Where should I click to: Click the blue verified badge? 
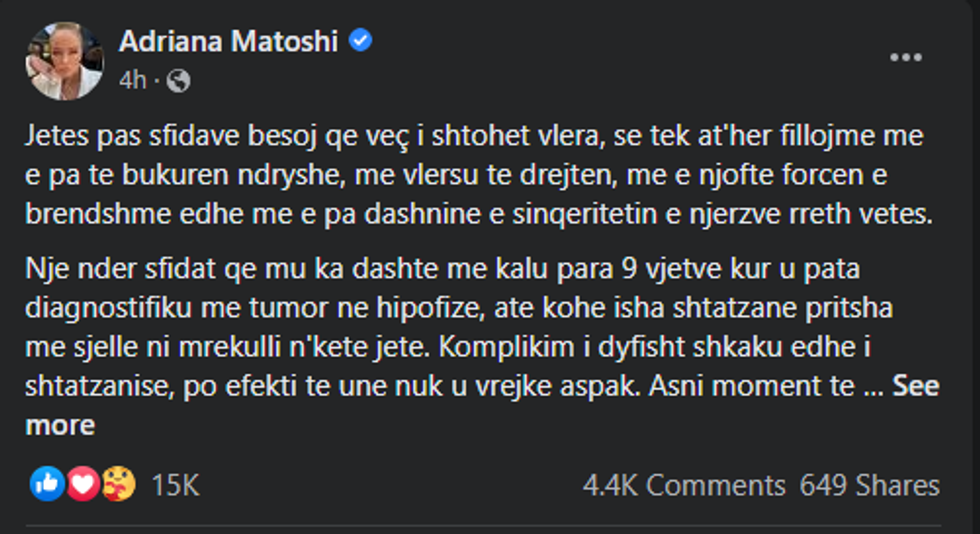pos(361,41)
